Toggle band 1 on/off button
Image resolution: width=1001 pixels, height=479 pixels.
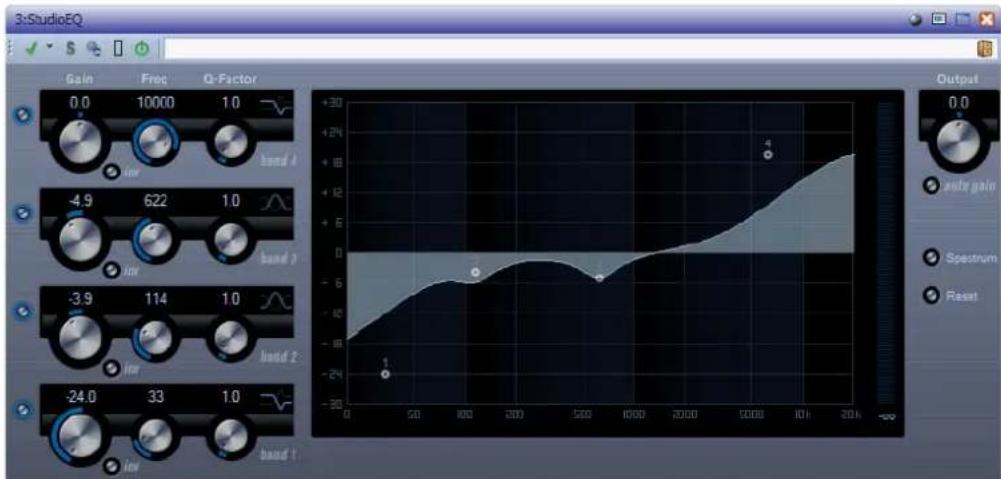[24, 409]
